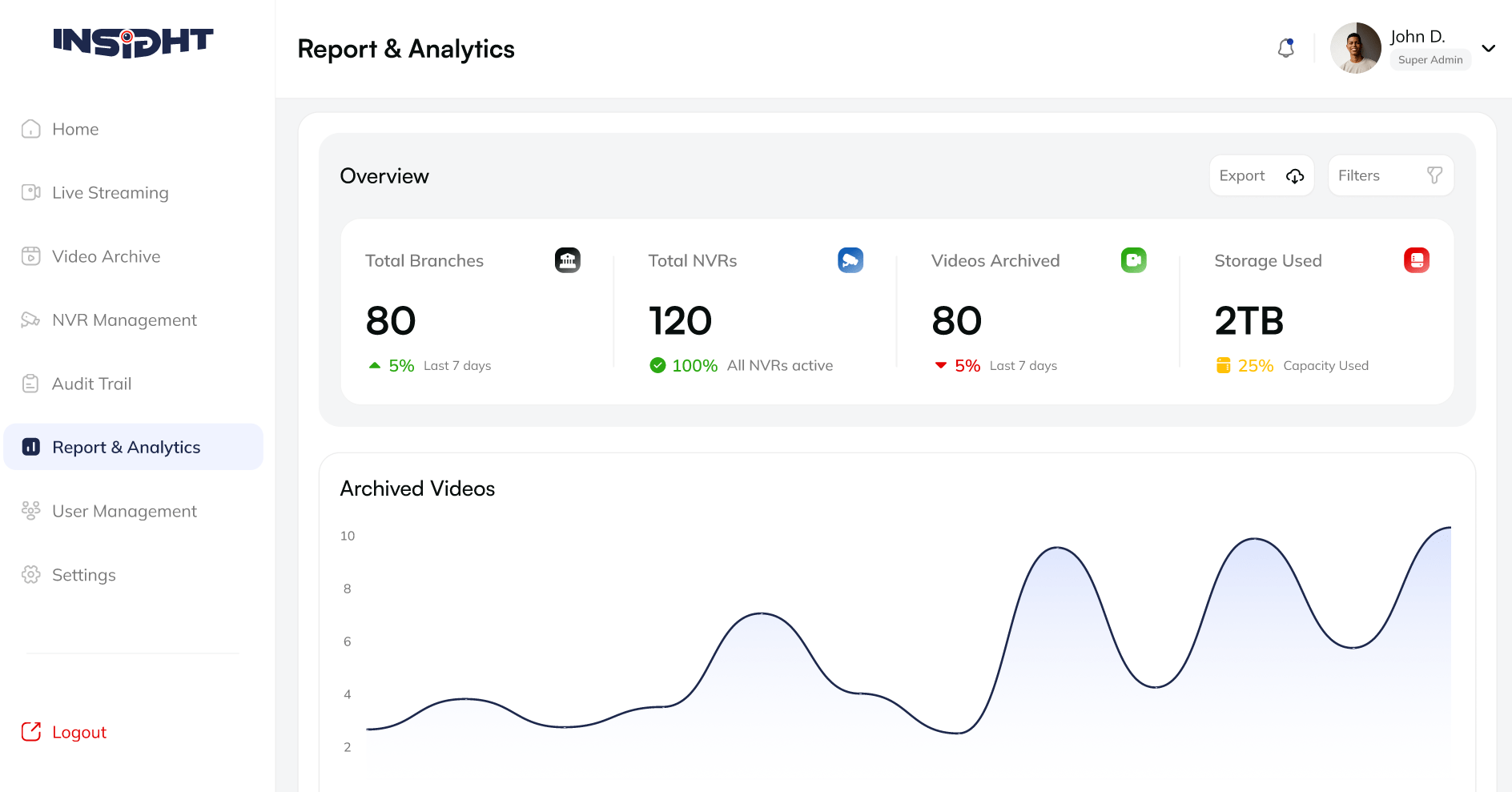Click the green Videos Archived icon
The image size is (1512, 792).
tap(1133, 260)
